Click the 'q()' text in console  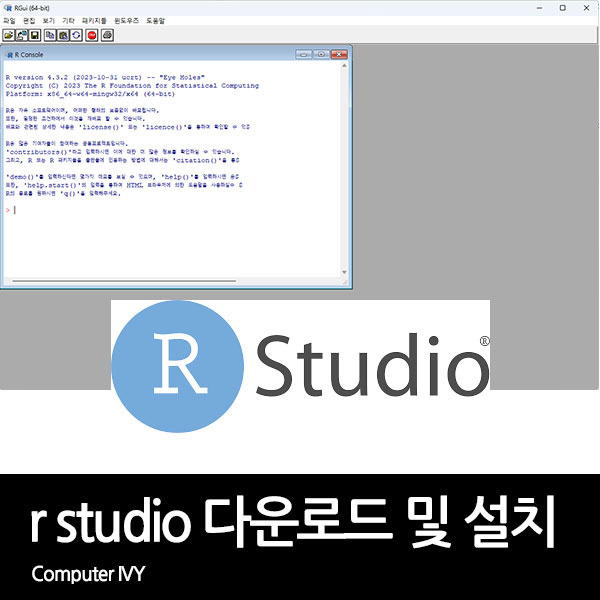pyautogui.click(x=70, y=194)
